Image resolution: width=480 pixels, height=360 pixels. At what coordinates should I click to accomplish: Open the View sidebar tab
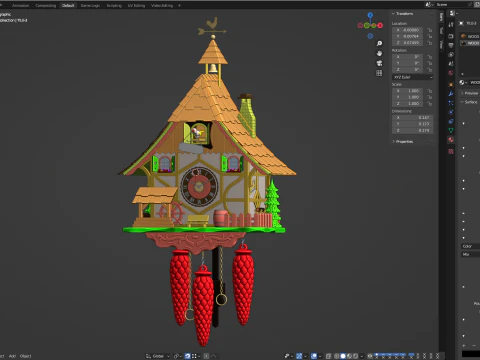click(x=441, y=44)
